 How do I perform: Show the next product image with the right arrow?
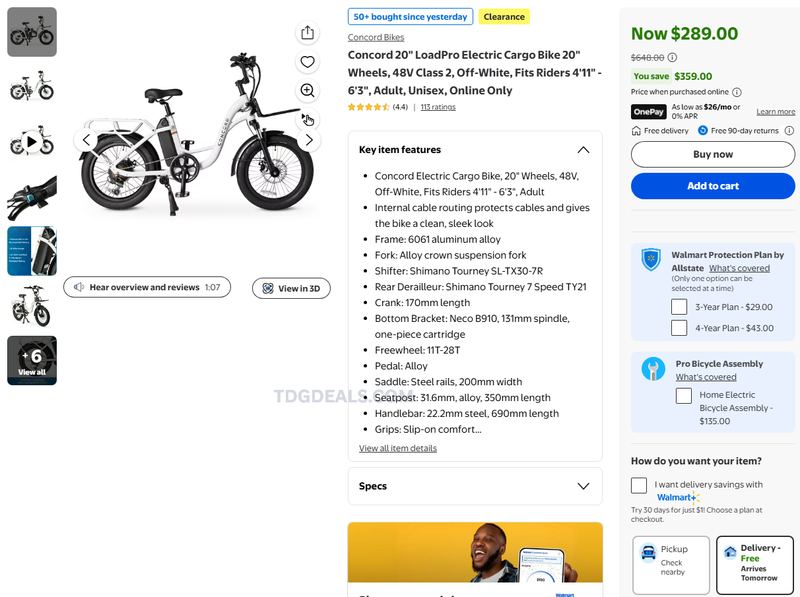(x=309, y=140)
